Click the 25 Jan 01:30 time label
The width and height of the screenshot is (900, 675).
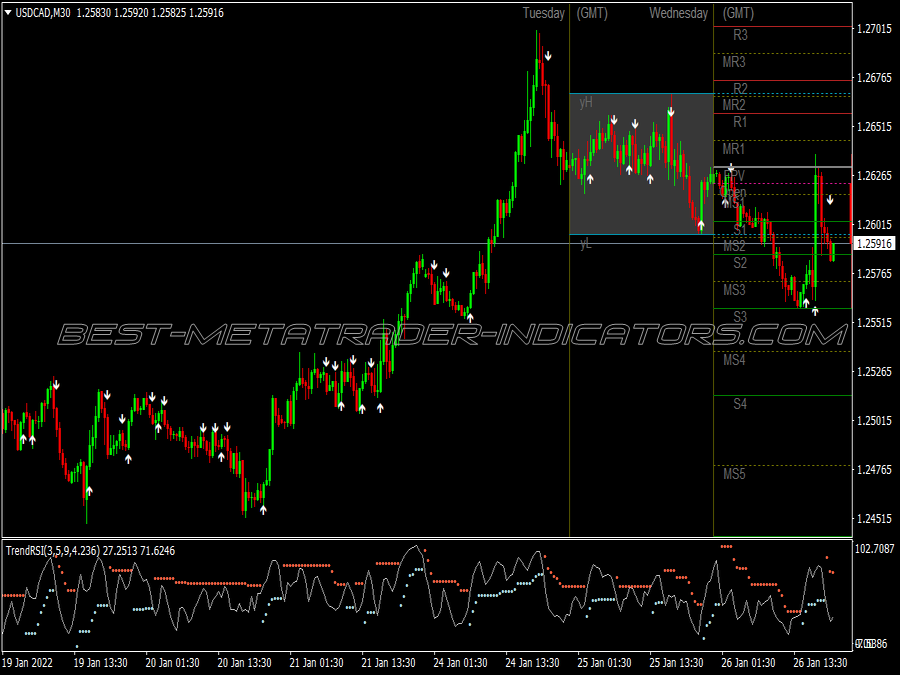(604, 663)
